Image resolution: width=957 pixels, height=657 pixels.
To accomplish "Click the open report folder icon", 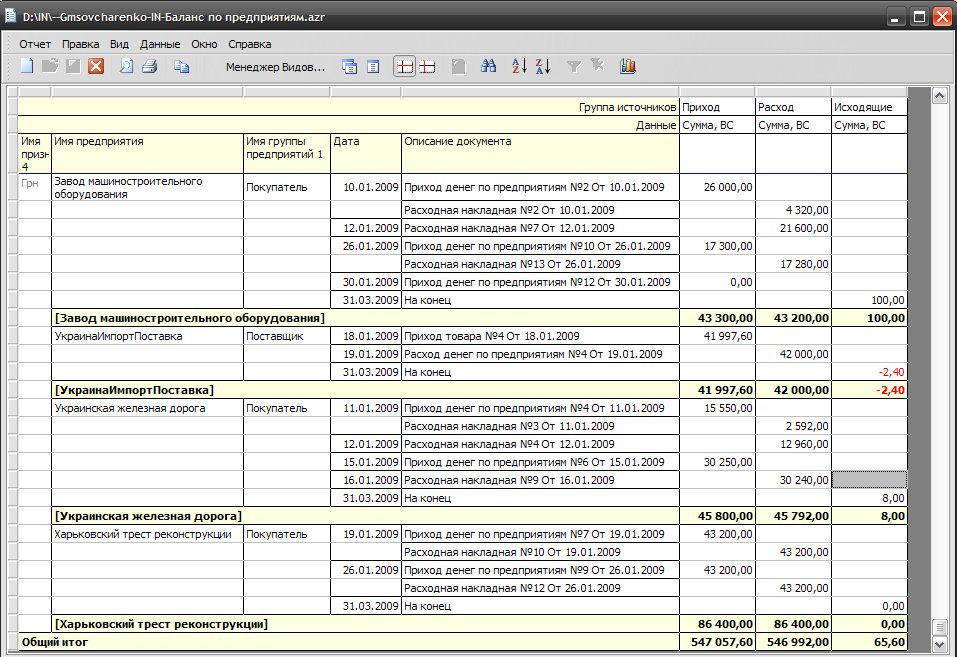I will (x=50, y=66).
